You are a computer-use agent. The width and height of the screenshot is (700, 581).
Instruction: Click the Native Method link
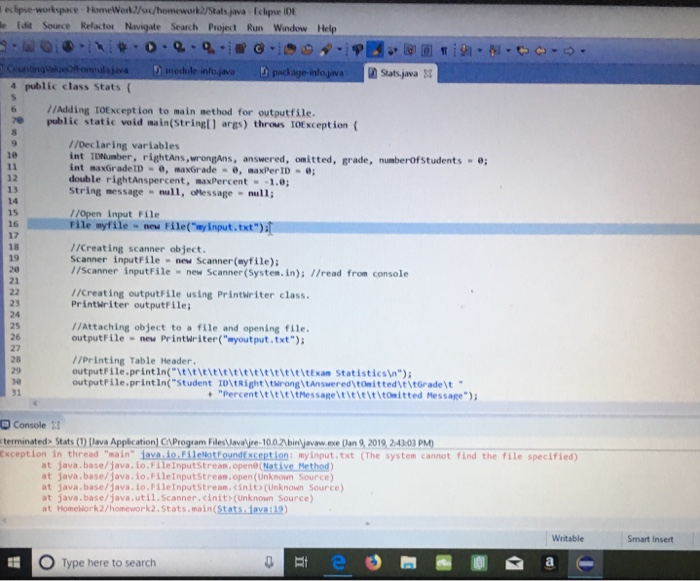point(296,466)
